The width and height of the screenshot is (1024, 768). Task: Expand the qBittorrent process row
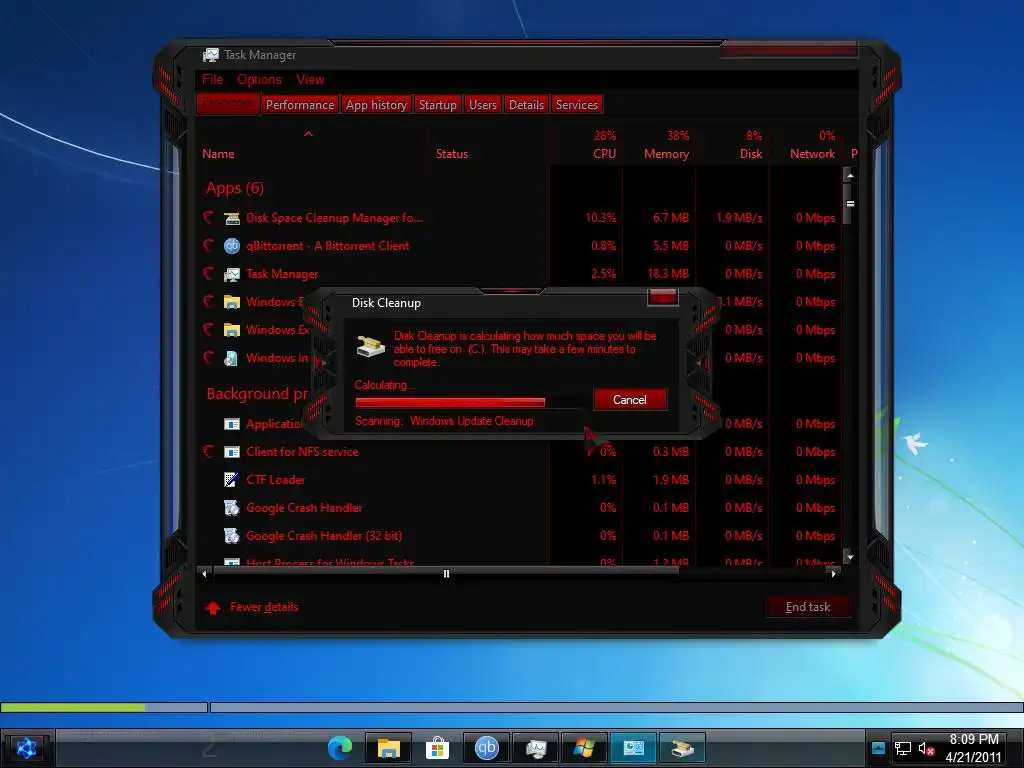[x=208, y=246]
